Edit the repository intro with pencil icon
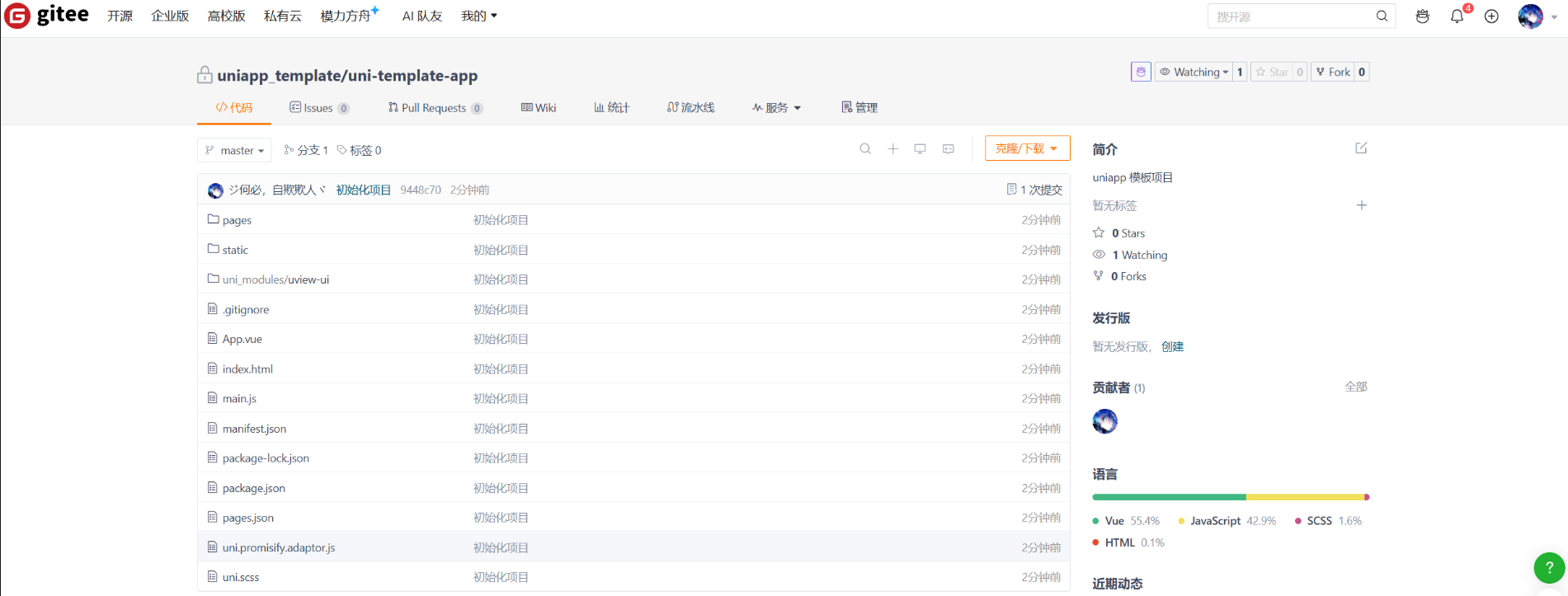The image size is (1568, 596). tap(1361, 148)
